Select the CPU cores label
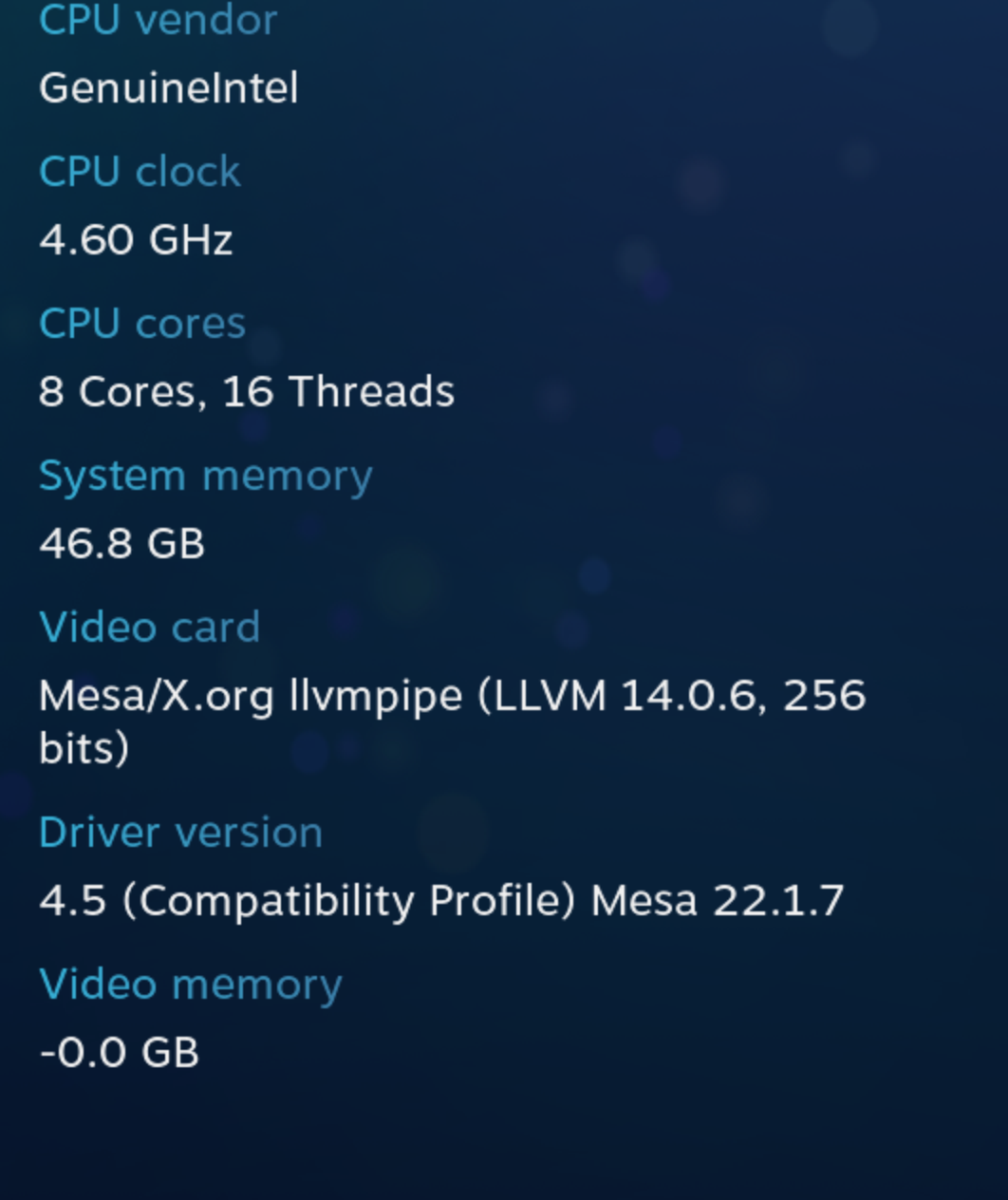 [x=140, y=323]
